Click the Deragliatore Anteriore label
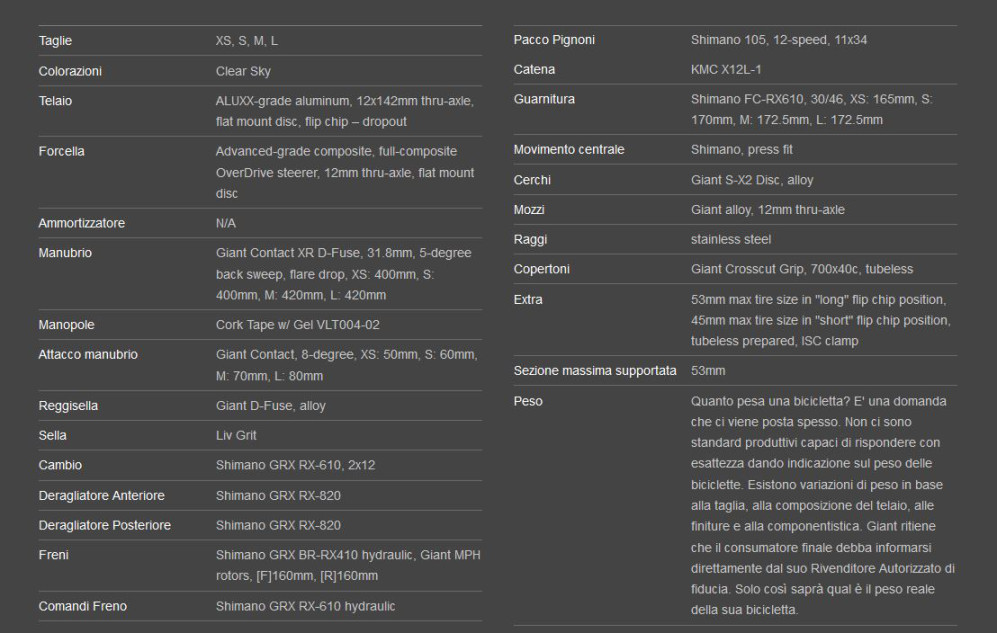This screenshot has width=997, height=633. click(x=101, y=496)
